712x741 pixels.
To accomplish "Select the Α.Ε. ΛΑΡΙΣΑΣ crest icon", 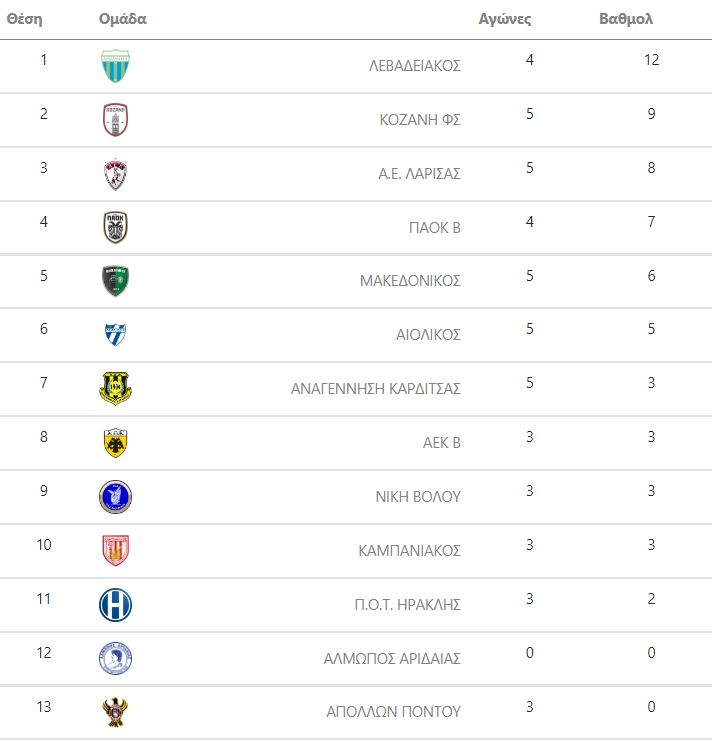I will pyautogui.click(x=115, y=174).
